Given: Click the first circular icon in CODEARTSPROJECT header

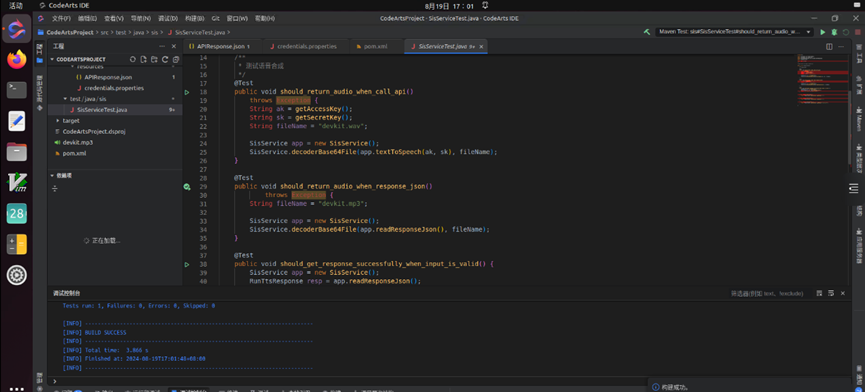Looking at the screenshot, I should pyautogui.click(x=132, y=59).
